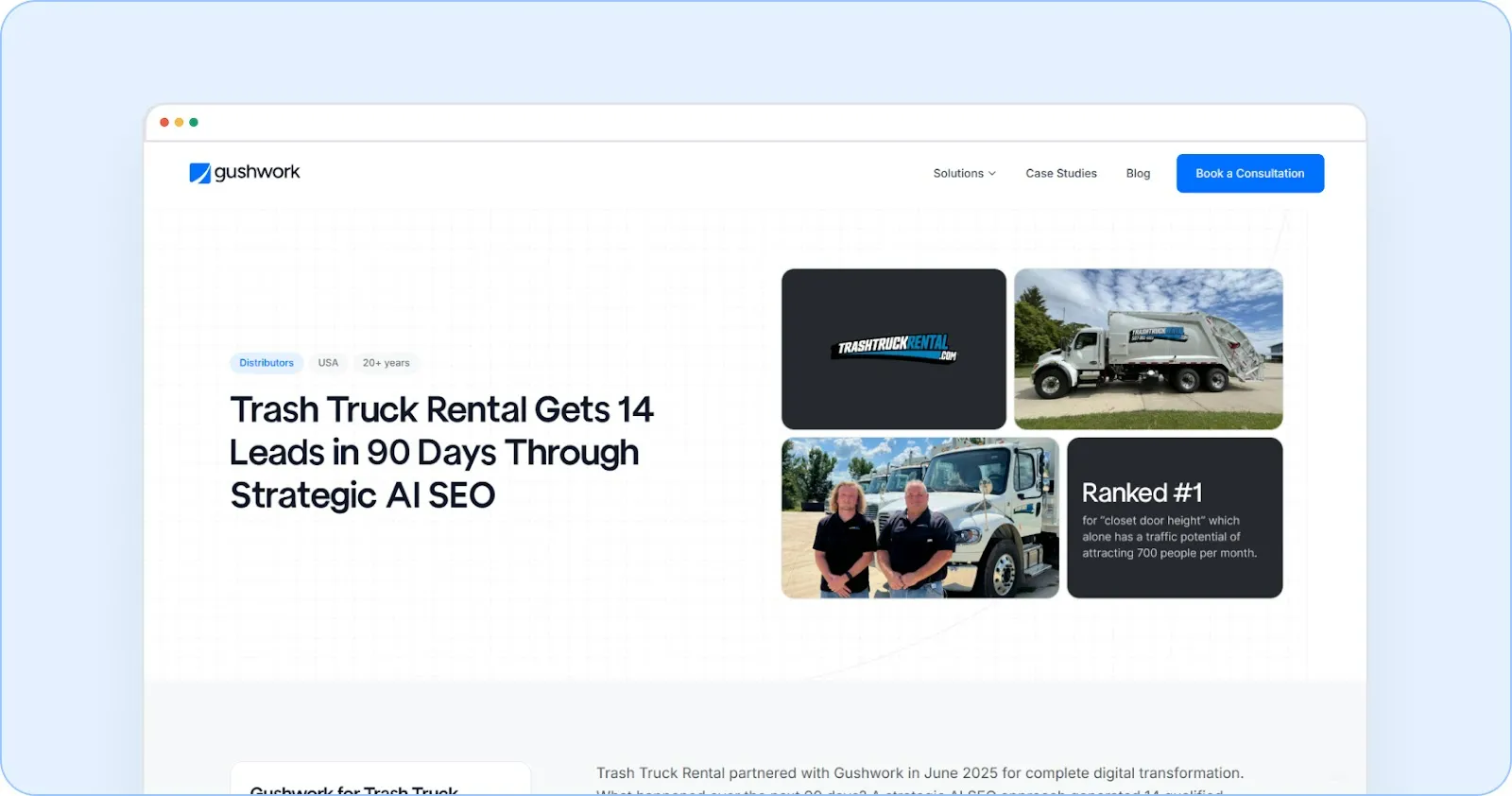Expand the Solutions dropdown menu
The image size is (1512, 796).
pos(964,173)
